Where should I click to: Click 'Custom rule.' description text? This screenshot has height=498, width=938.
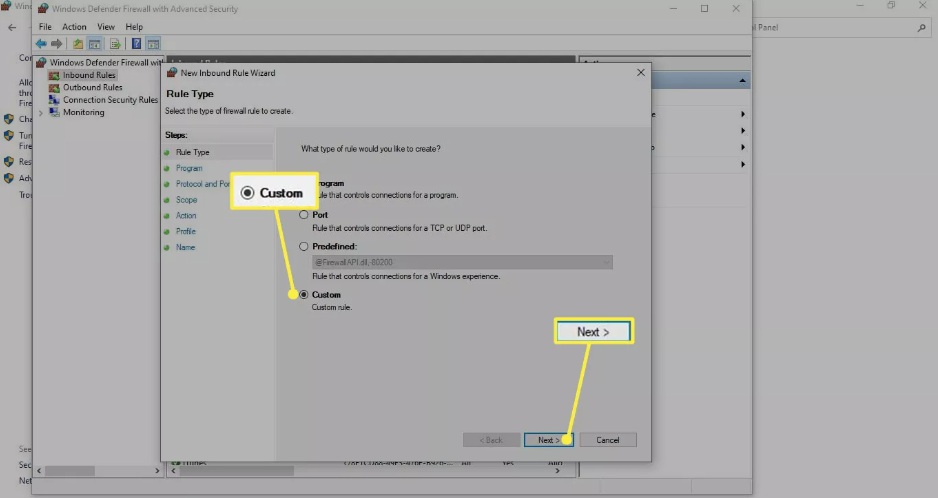331,307
